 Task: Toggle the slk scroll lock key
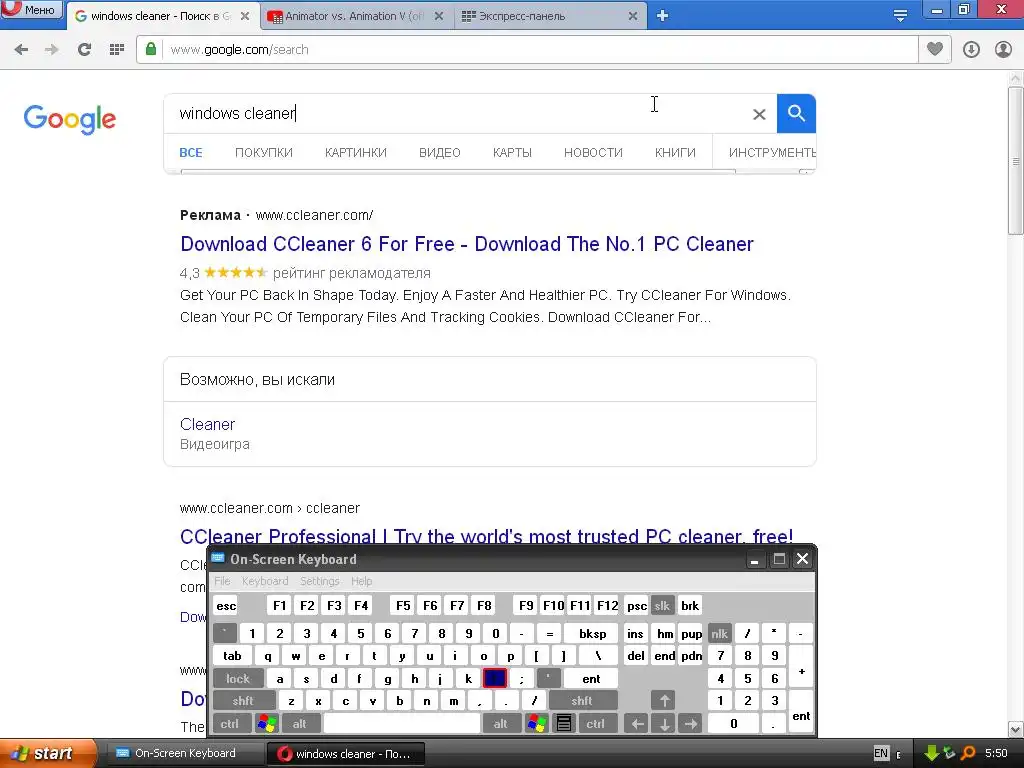(x=662, y=606)
